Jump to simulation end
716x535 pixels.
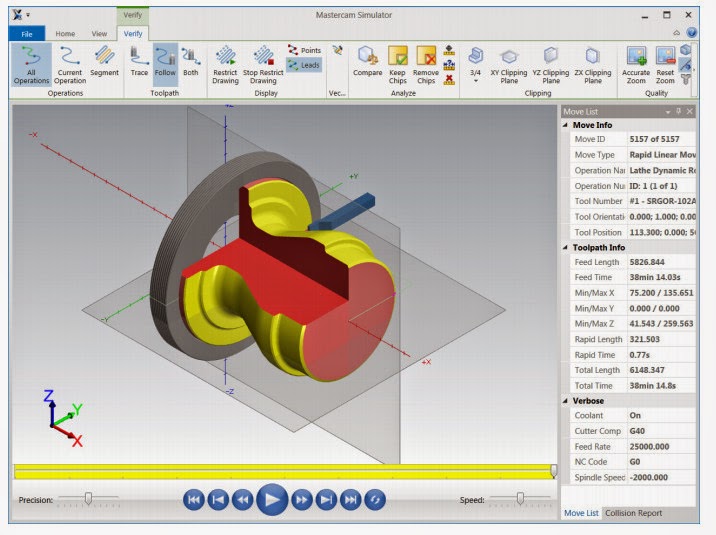pos(351,500)
